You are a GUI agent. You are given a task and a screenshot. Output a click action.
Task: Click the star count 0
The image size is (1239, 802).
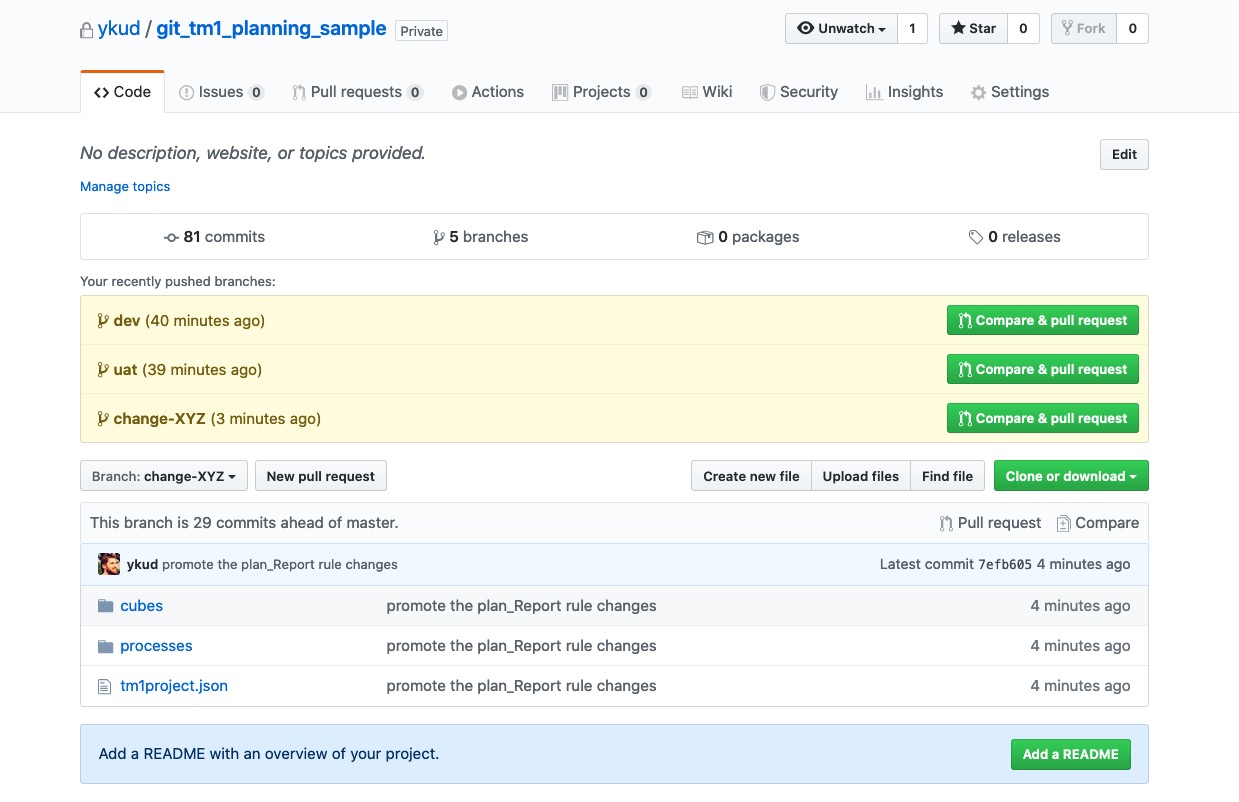[x=1023, y=29]
